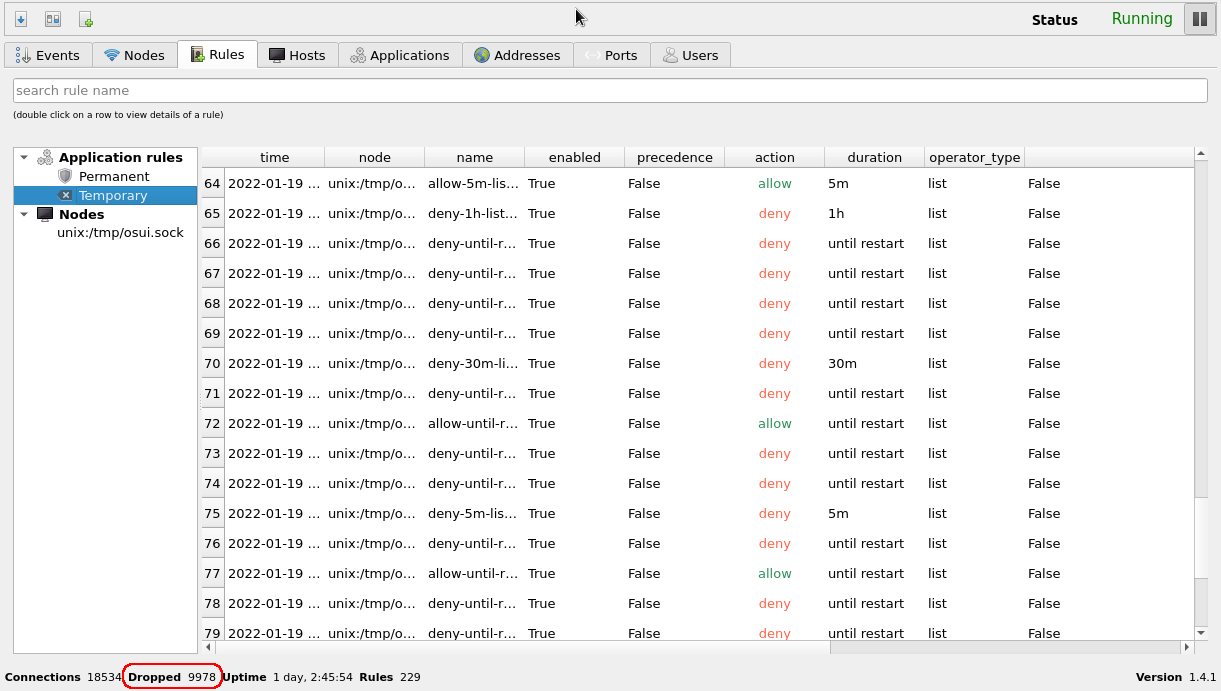Switch to the Events tab
The width and height of the screenshot is (1221, 691).
pyautogui.click(x=48, y=55)
